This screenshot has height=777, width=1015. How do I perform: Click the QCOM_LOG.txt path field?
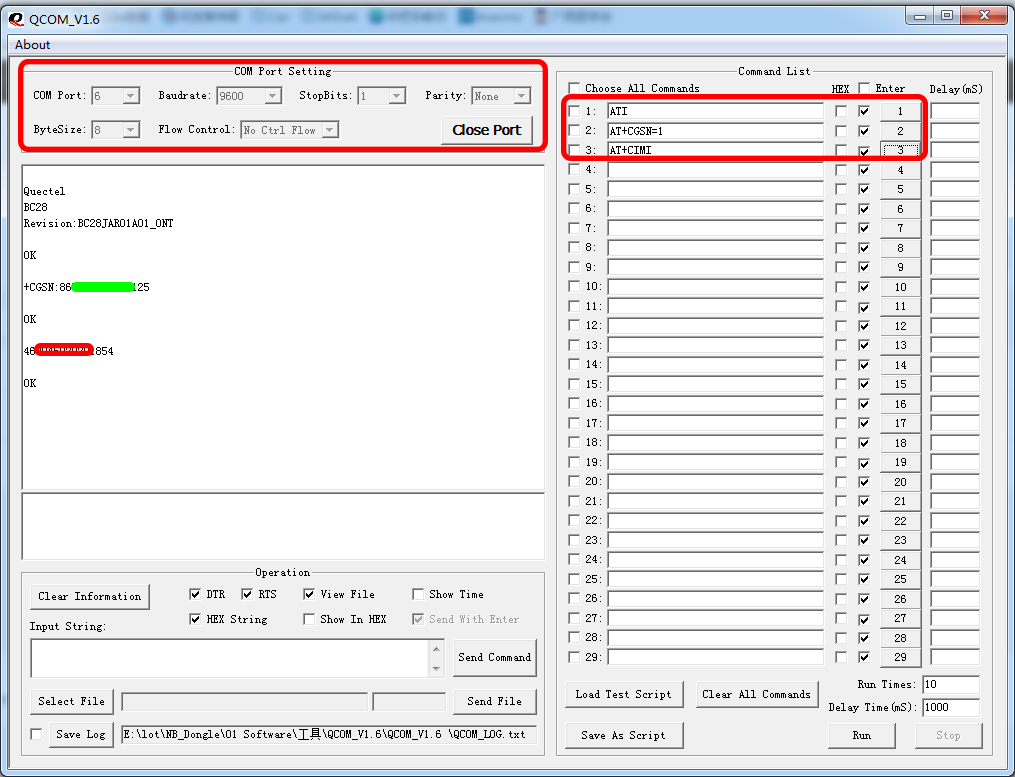click(x=329, y=734)
